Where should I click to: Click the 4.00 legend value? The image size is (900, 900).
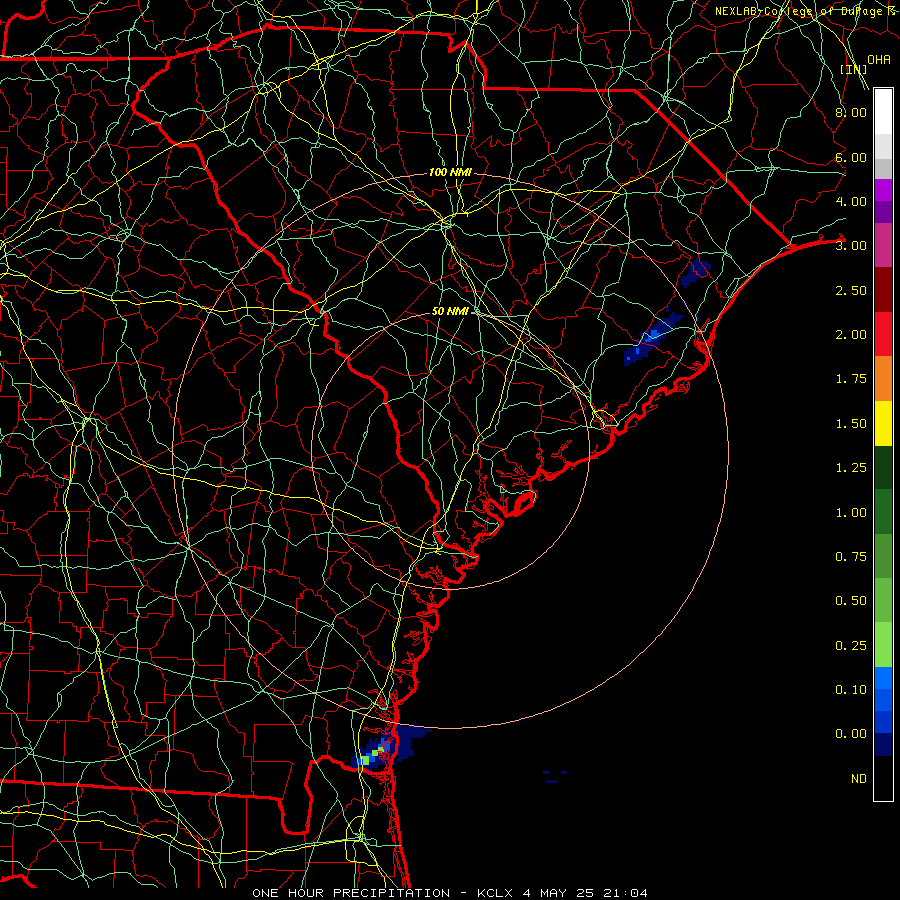coord(851,201)
